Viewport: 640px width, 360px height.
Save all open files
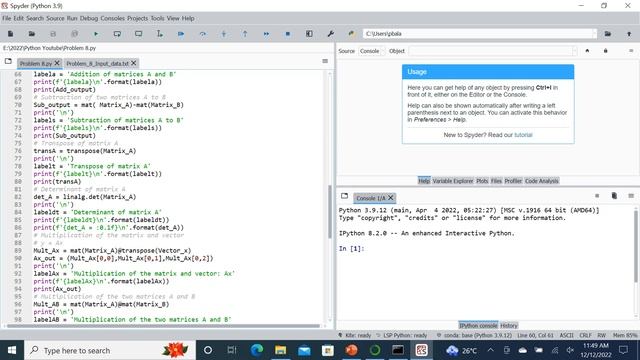point(74,34)
